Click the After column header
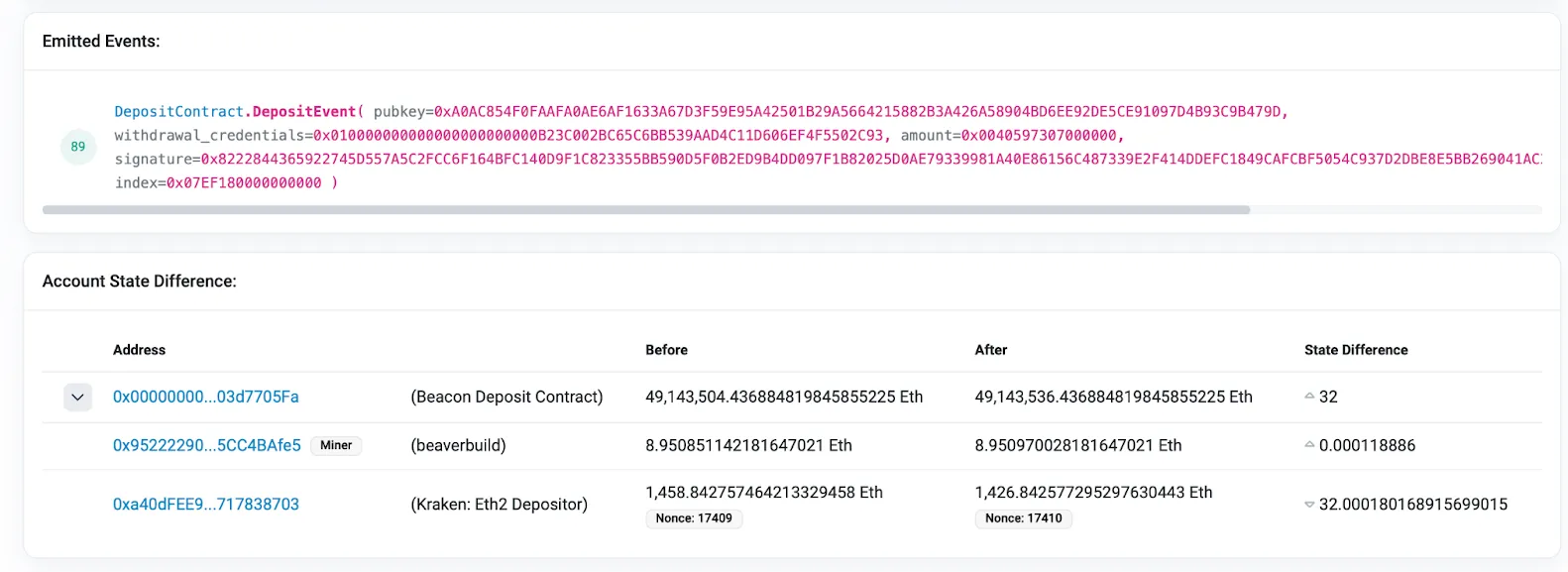The width and height of the screenshot is (1568, 572). point(990,350)
